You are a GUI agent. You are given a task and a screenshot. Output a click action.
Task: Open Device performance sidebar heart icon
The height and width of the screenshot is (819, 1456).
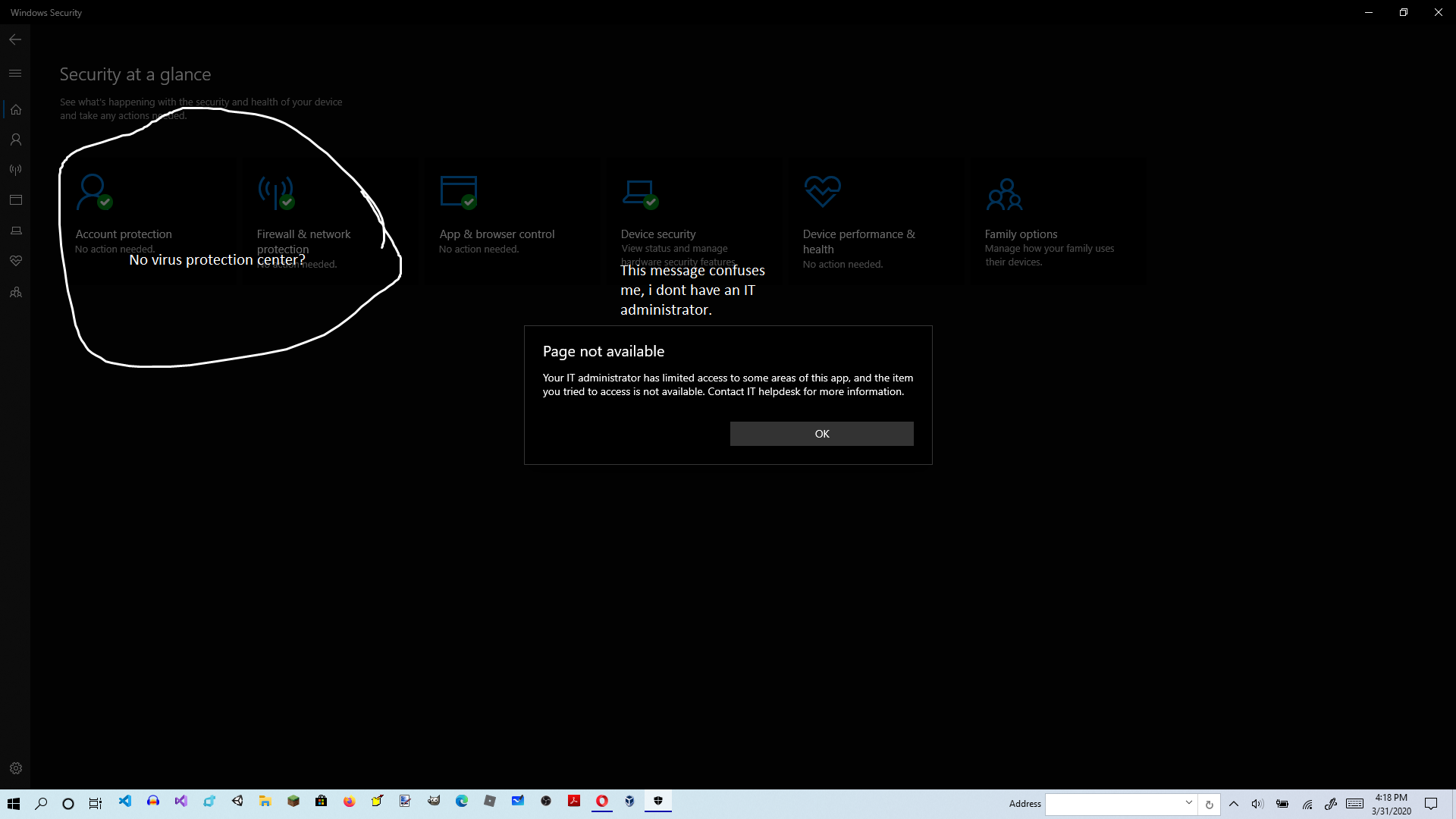pyautogui.click(x=15, y=261)
